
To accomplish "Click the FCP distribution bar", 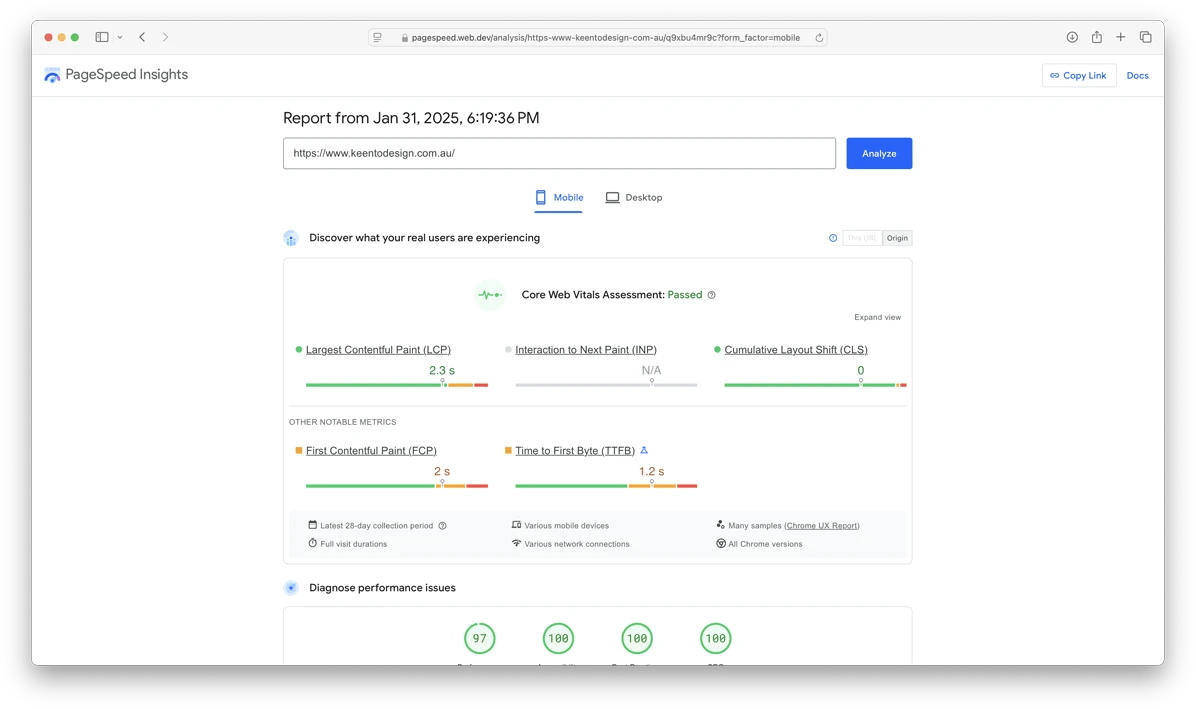I will click(397, 486).
